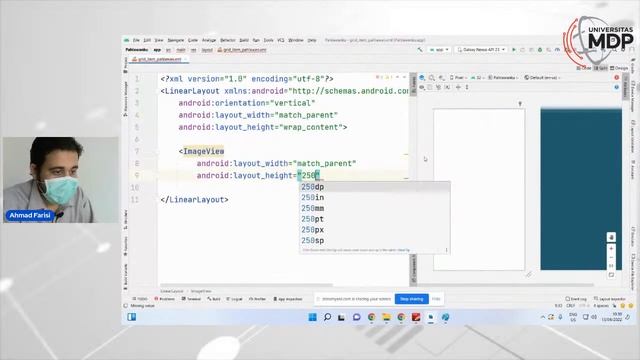Click the autocomplete popup options dots
640x360 pixels.
pos(446,250)
